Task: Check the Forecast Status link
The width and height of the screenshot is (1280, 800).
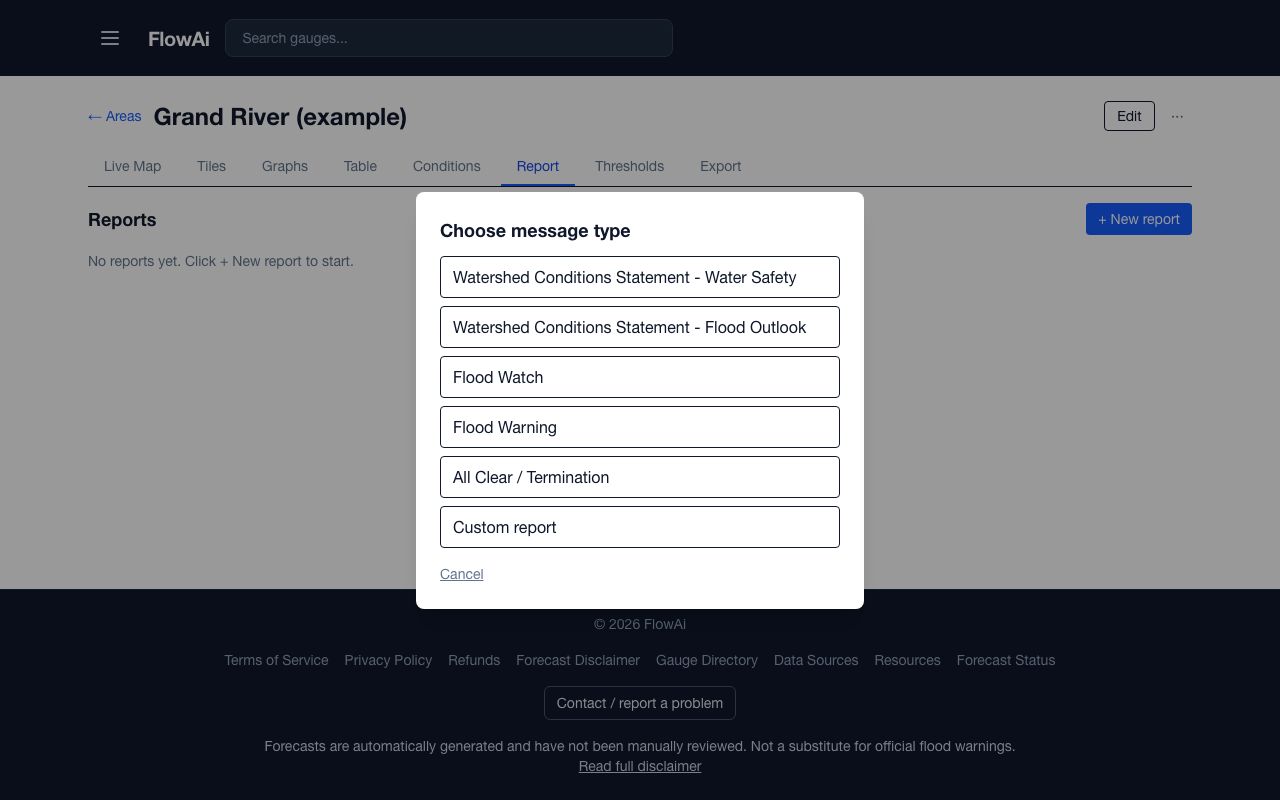Action: pos(1006,660)
